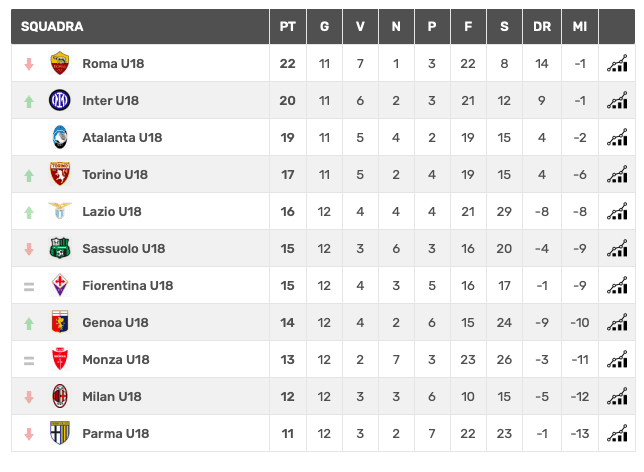Click the MI column header
Image resolution: width=644 pixels, height=472 pixels.
point(580,27)
